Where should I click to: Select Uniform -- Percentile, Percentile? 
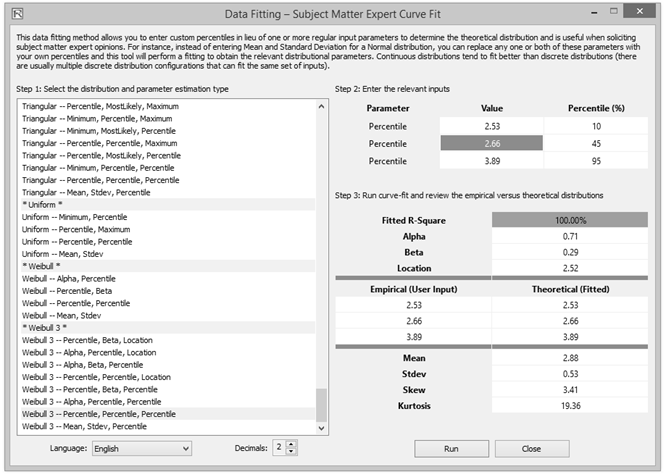tap(168, 242)
